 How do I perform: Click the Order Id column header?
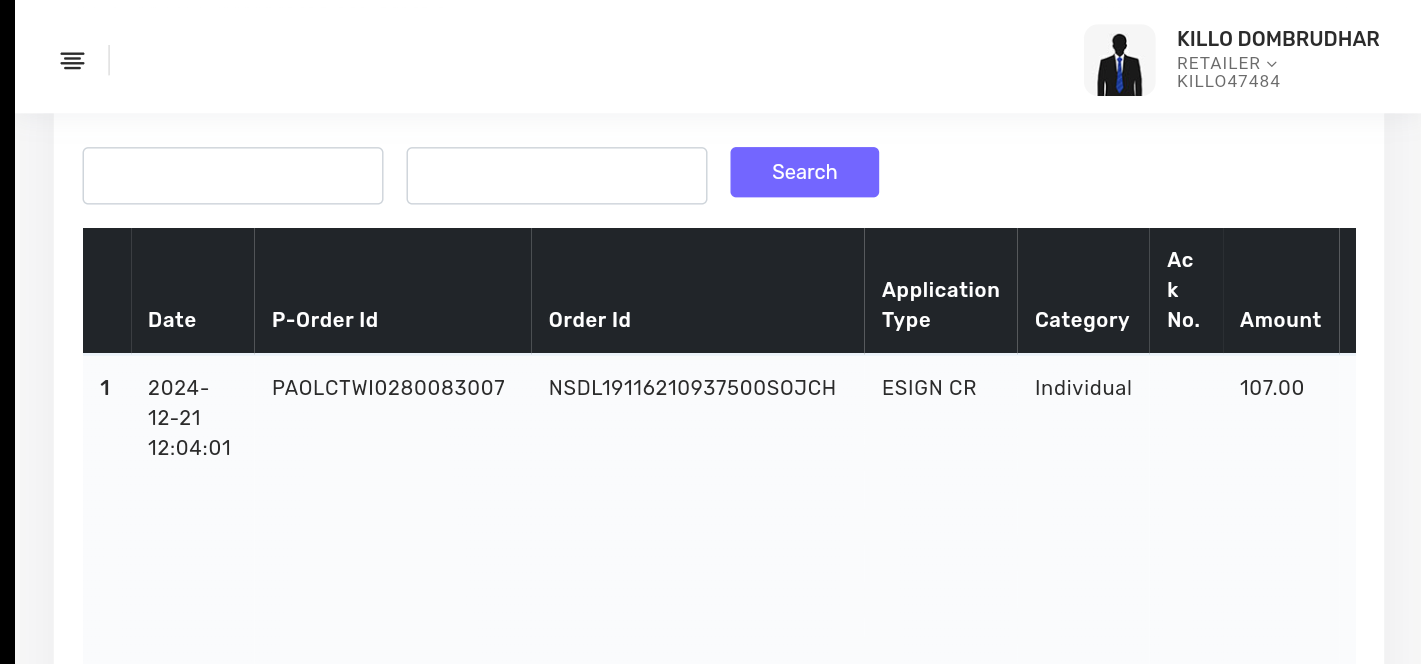(590, 320)
